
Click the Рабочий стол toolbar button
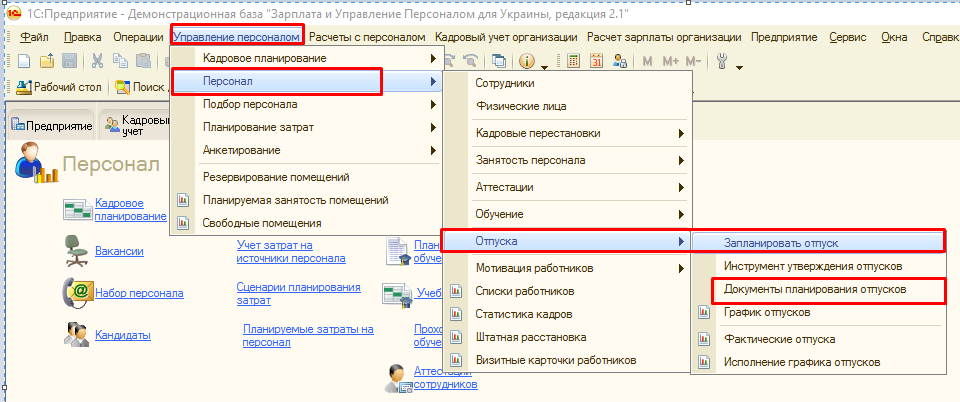[x=59, y=87]
